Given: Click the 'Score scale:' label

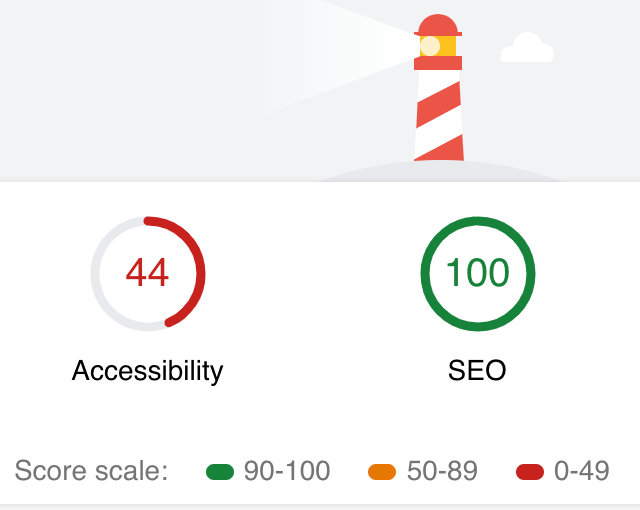Looking at the screenshot, I should [x=91, y=471].
